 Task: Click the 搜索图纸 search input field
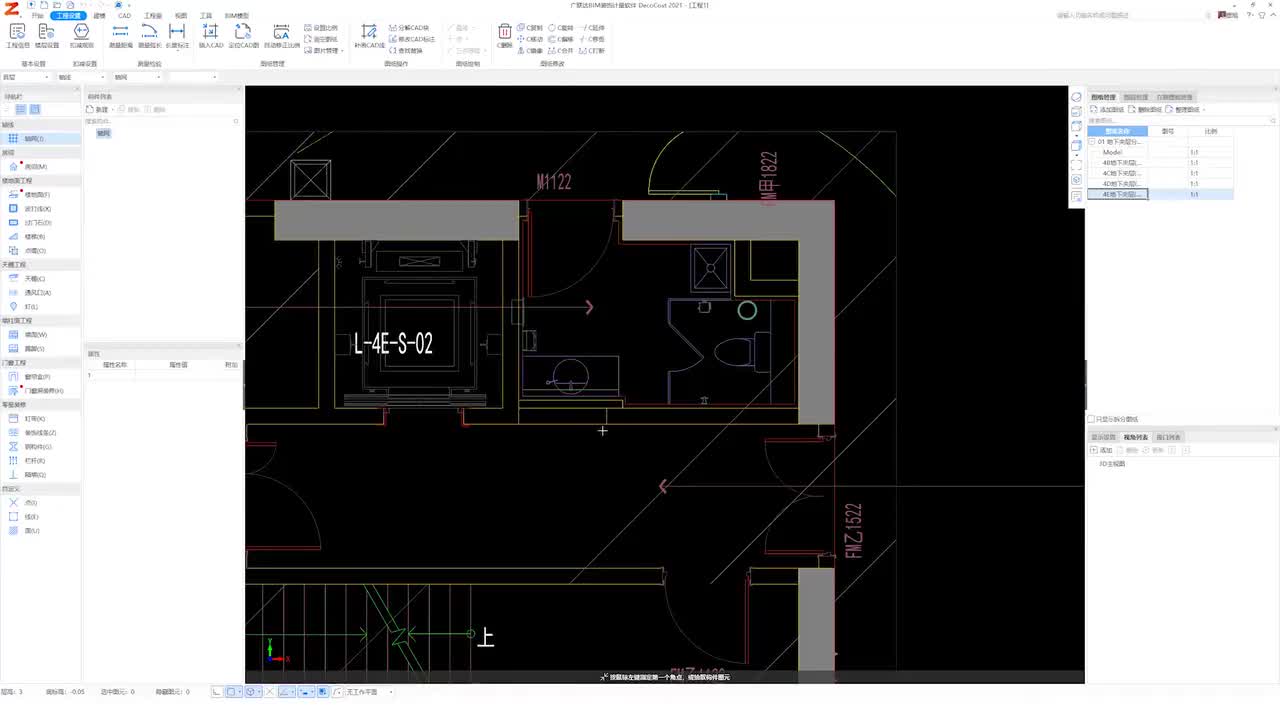click(x=1160, y=120)
